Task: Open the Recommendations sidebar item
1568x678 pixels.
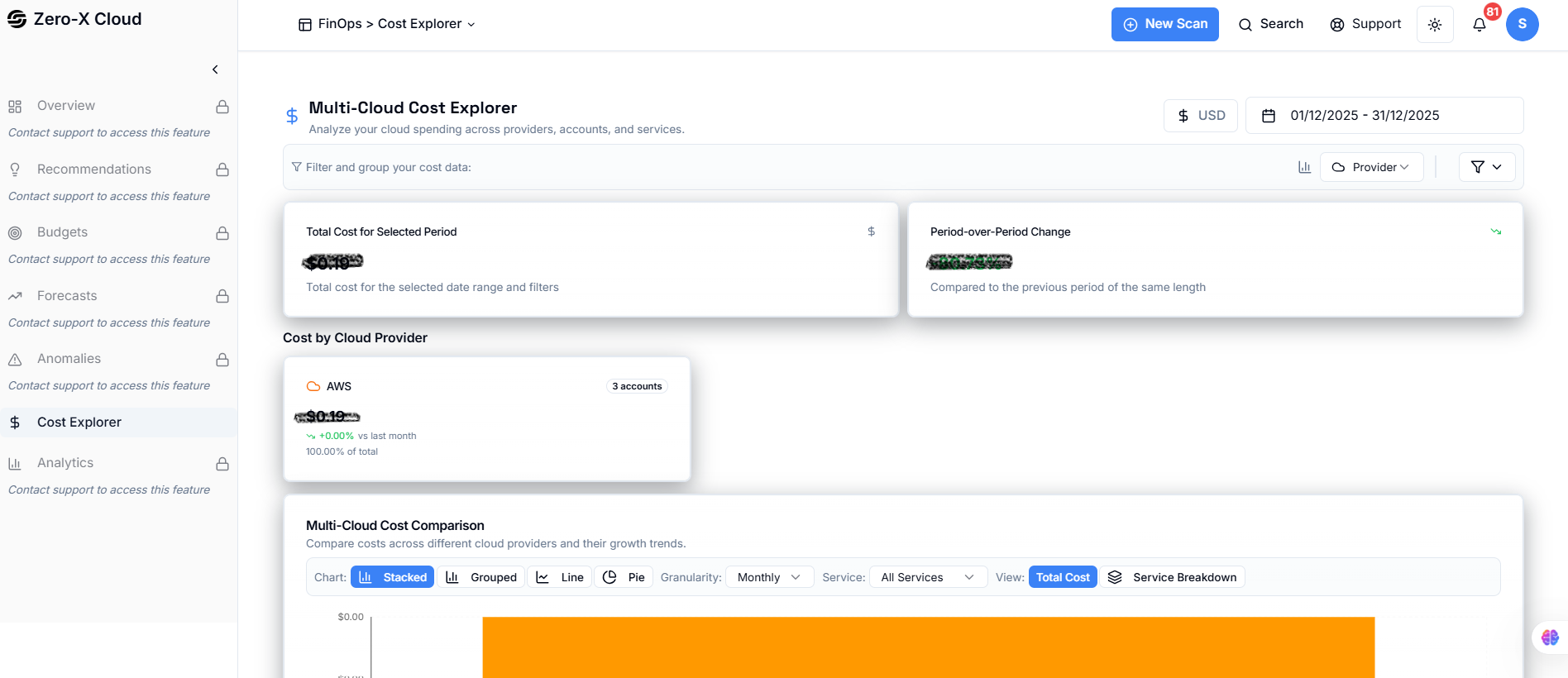Action: (118, 169)
